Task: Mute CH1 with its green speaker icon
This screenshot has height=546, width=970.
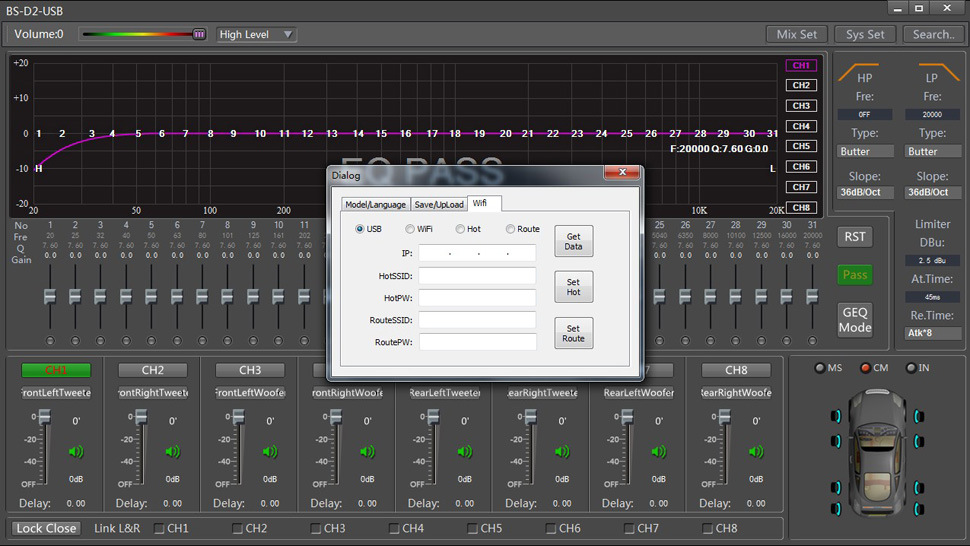Action: tap(77, 452)
